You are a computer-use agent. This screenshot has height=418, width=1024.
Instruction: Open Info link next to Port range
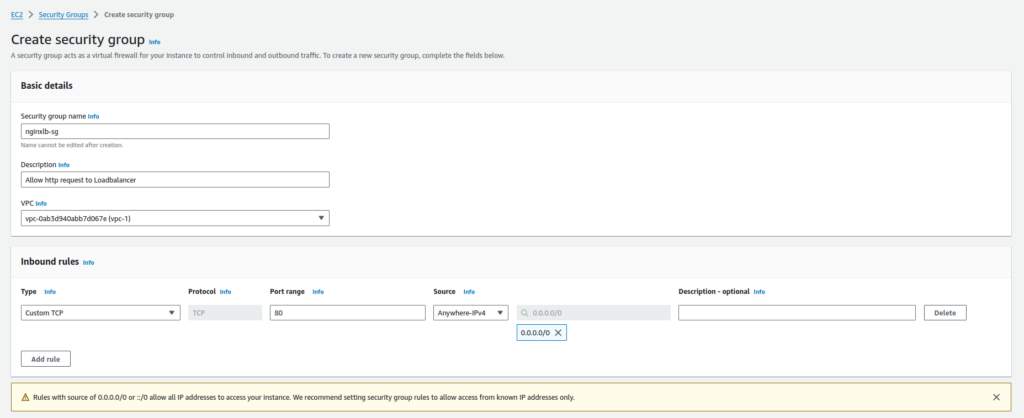click(318, 292)
